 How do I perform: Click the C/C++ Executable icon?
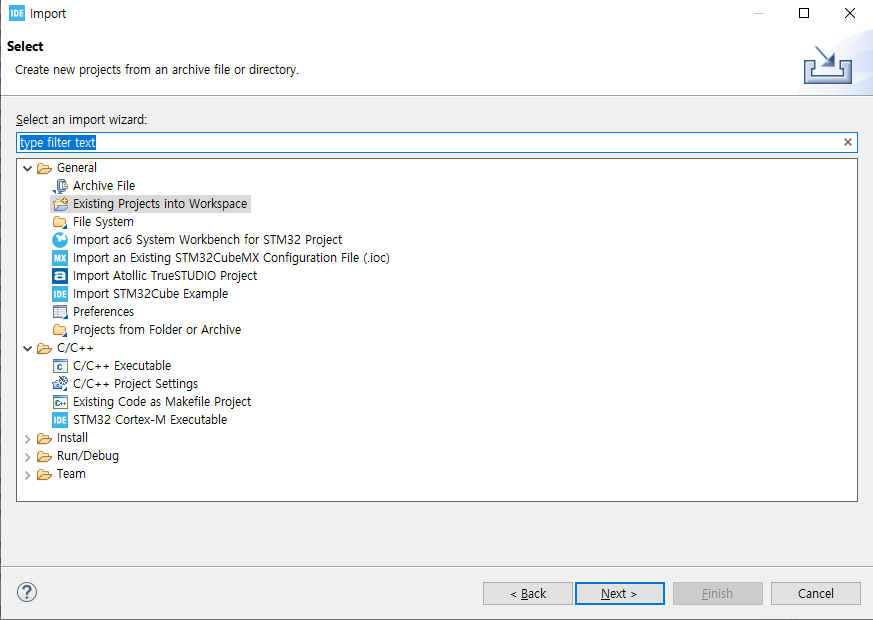60,366
